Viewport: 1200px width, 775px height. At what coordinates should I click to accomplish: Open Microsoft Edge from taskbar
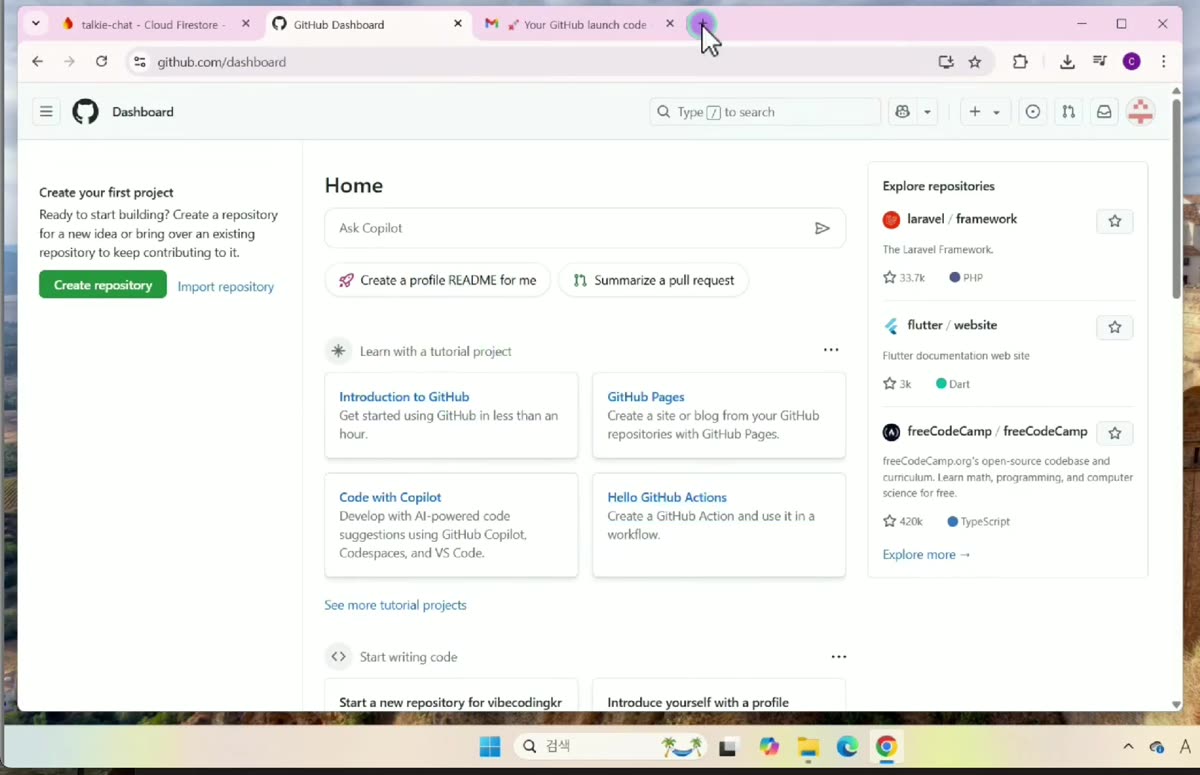click(847, 747)
